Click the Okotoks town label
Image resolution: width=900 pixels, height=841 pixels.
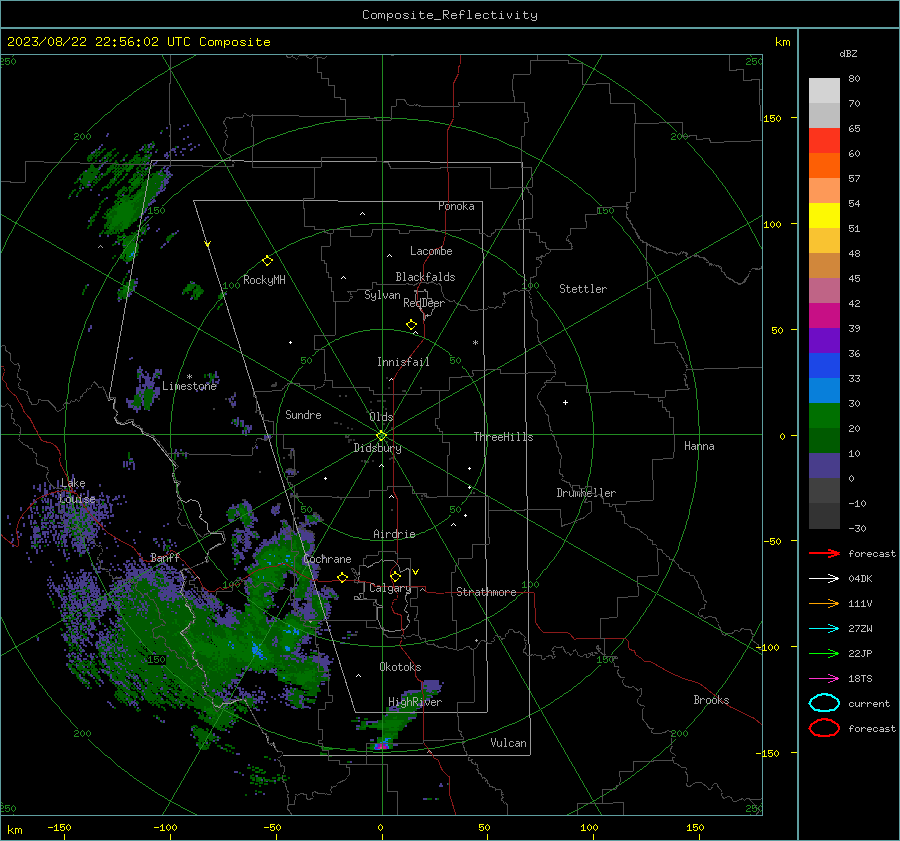[400, 666]
